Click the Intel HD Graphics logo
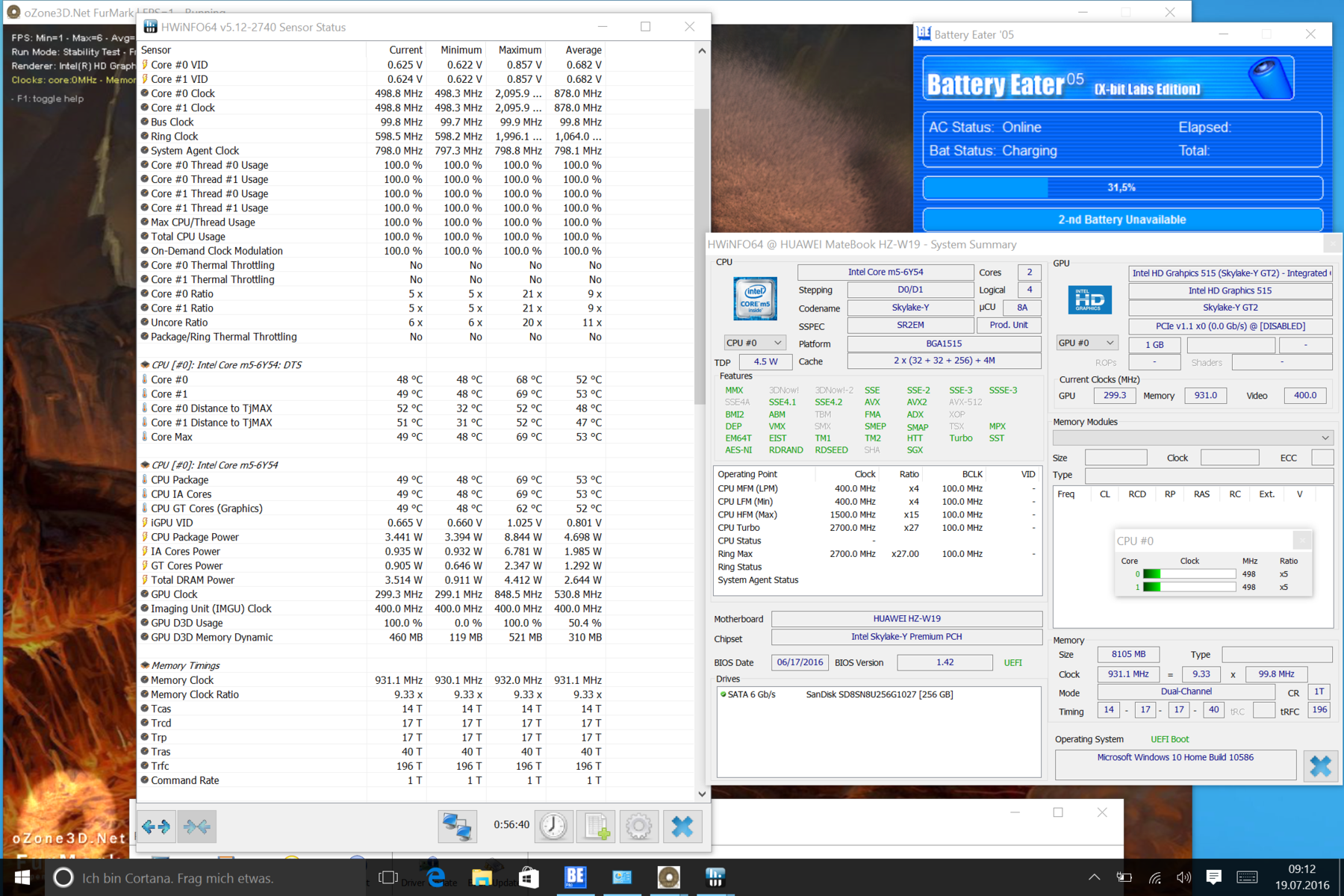The width and height of the screenshot is (1344, 896). click(1089, 299)
